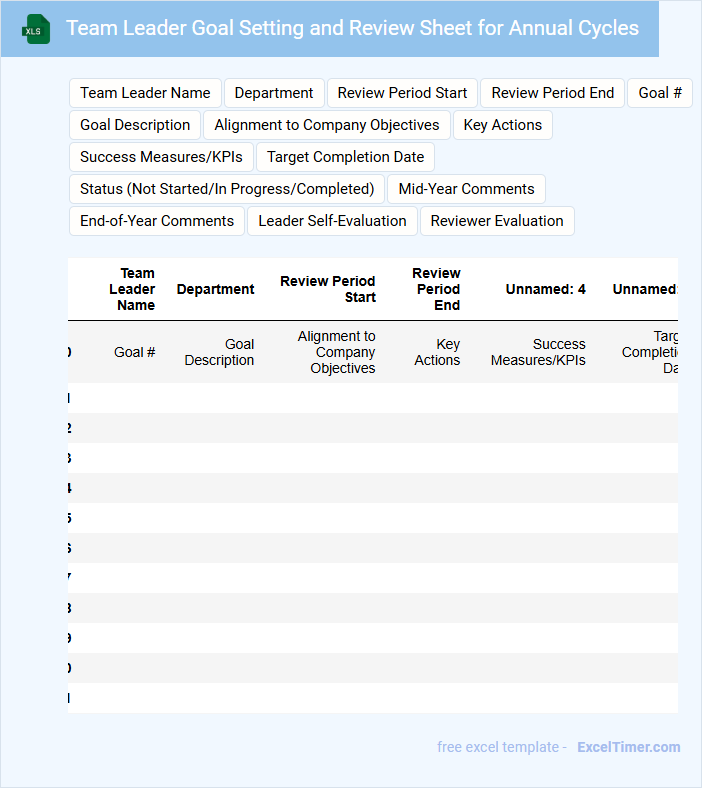
Task: Select the Reviewer Evaluation tag
Action: pyautogui.click(x=497, y=221)
